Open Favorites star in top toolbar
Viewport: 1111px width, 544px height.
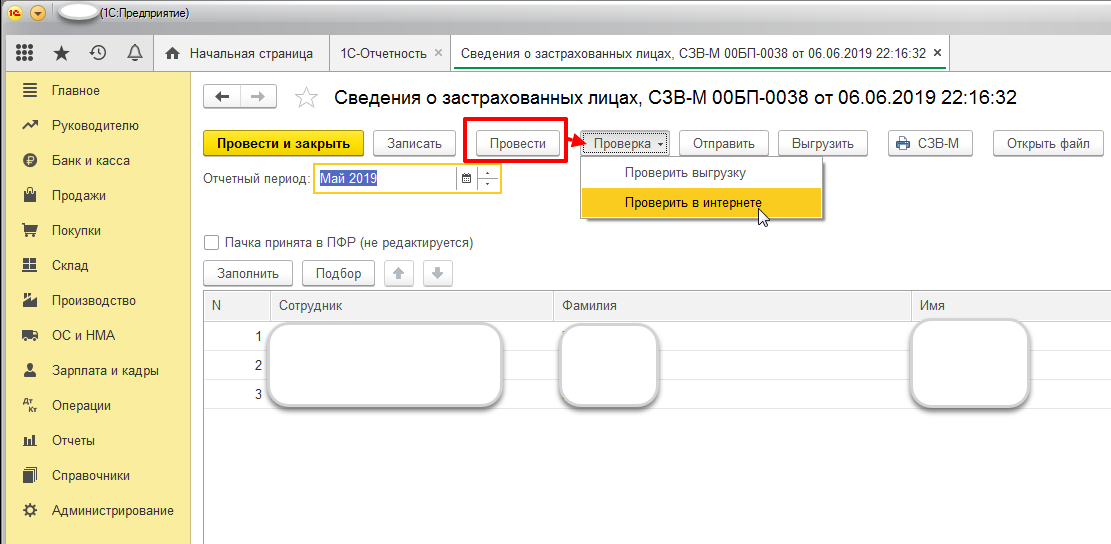pyautogui.click(x=62, y=53)
